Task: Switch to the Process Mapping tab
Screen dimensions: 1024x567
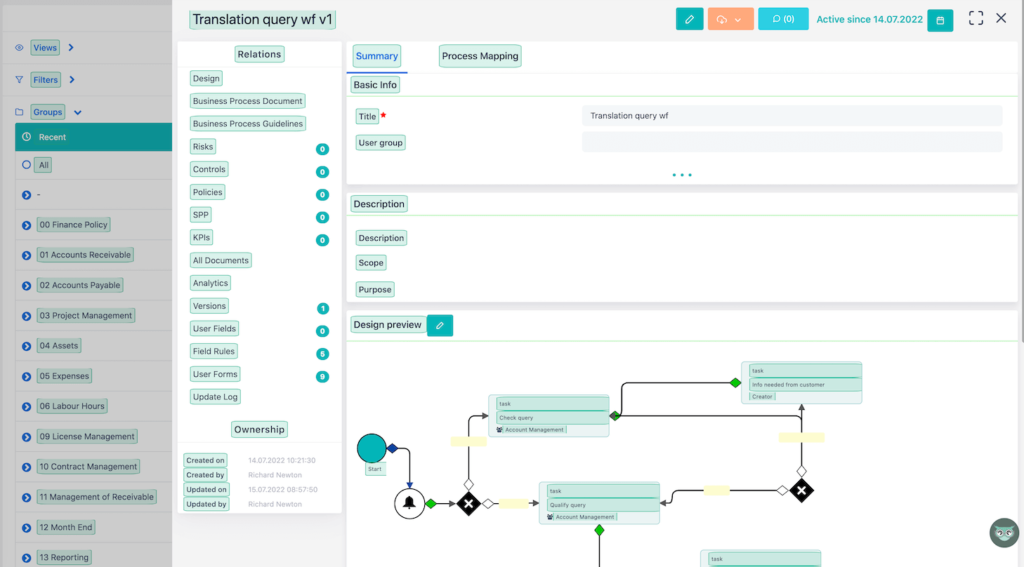Action: 480,56
